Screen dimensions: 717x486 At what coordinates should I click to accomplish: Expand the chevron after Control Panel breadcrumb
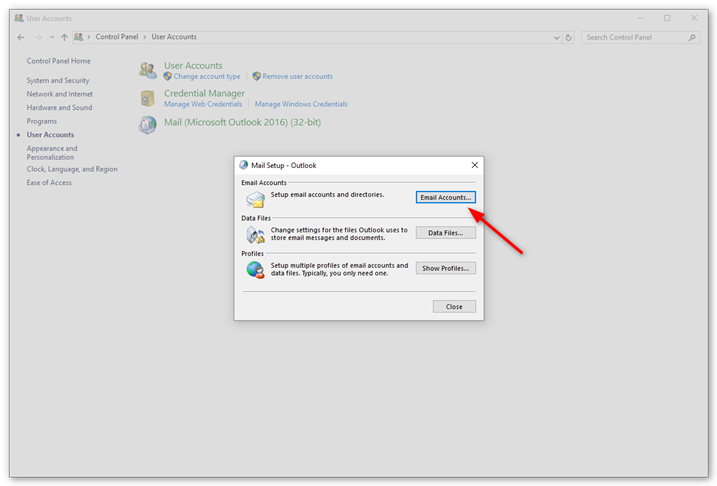click(145, 37)
